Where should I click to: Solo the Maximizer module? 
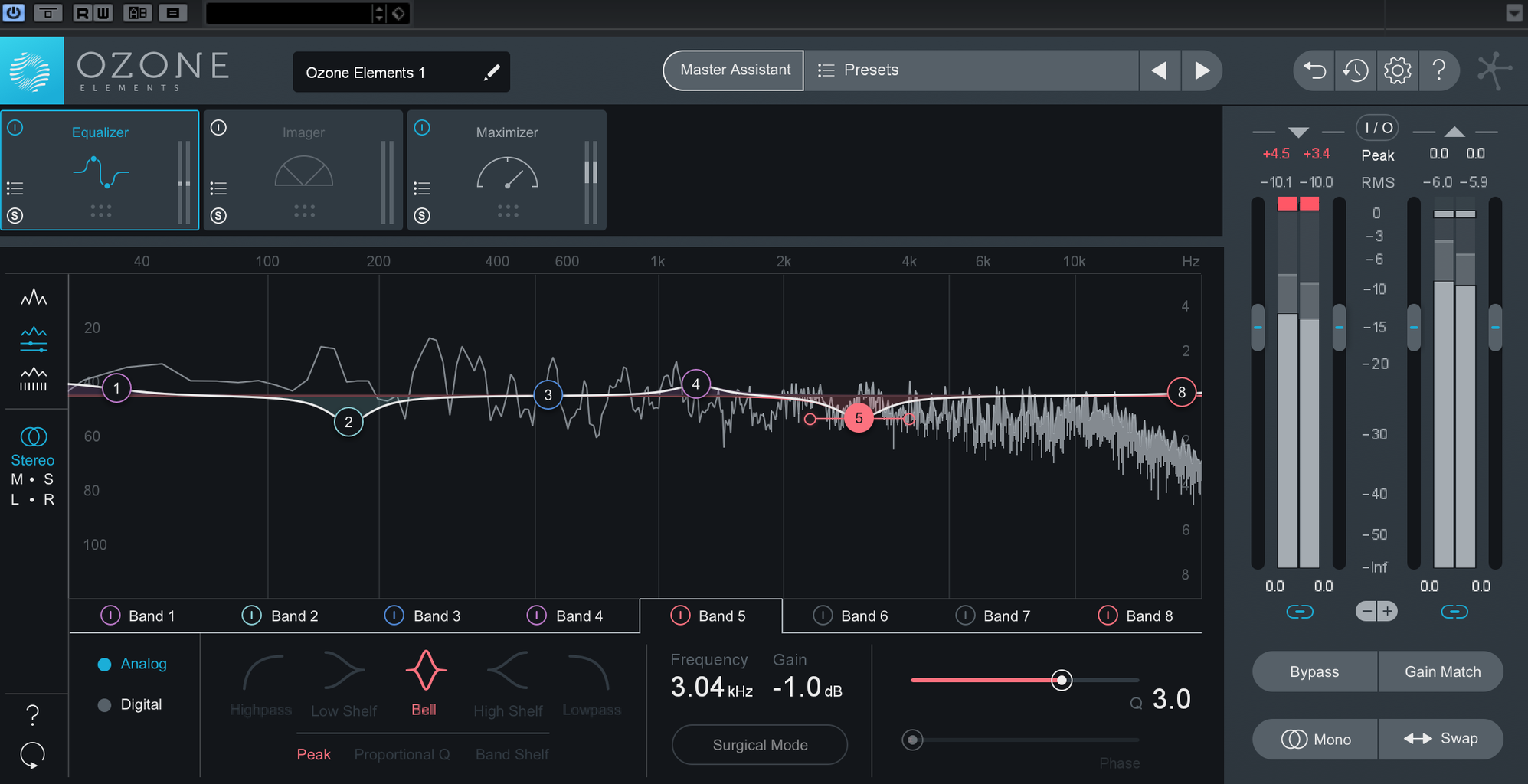click(422, 216)
